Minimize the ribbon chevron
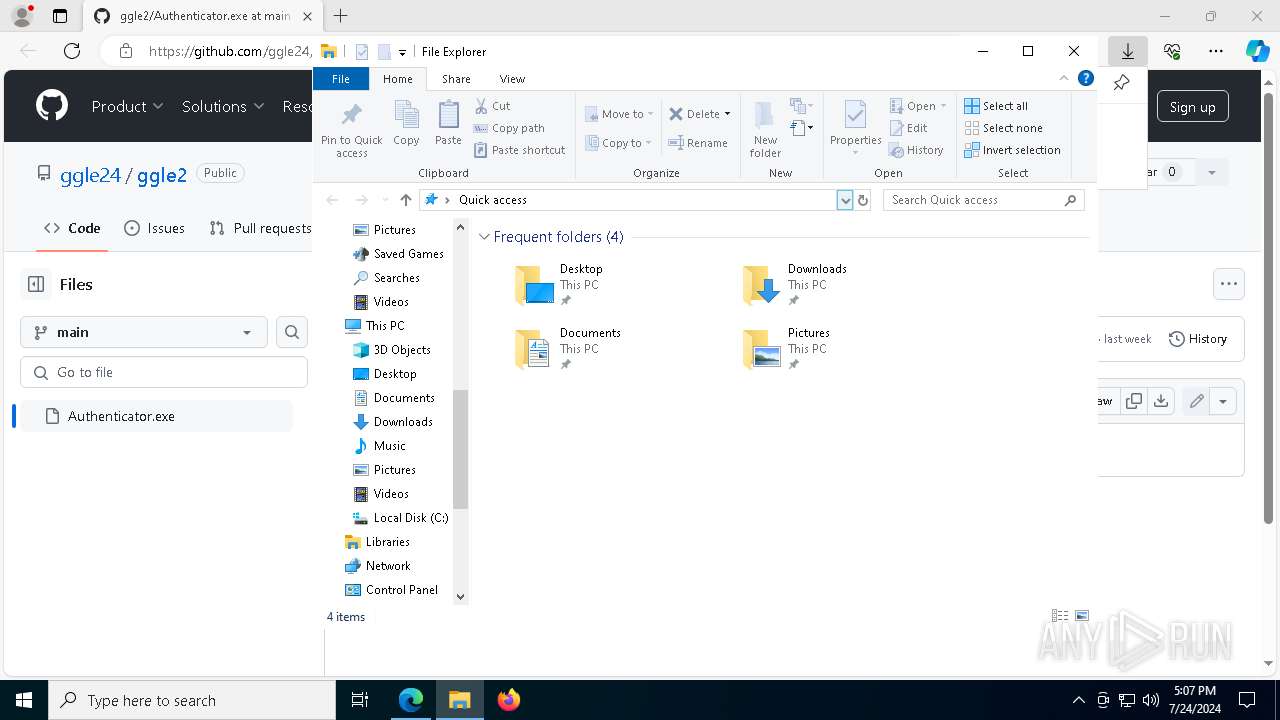1280x720 pixels. click(x=1064, y=78)
